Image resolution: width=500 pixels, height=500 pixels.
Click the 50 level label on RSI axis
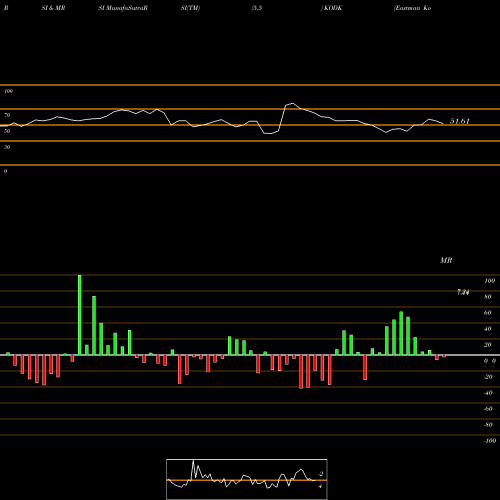coord(7,131)
